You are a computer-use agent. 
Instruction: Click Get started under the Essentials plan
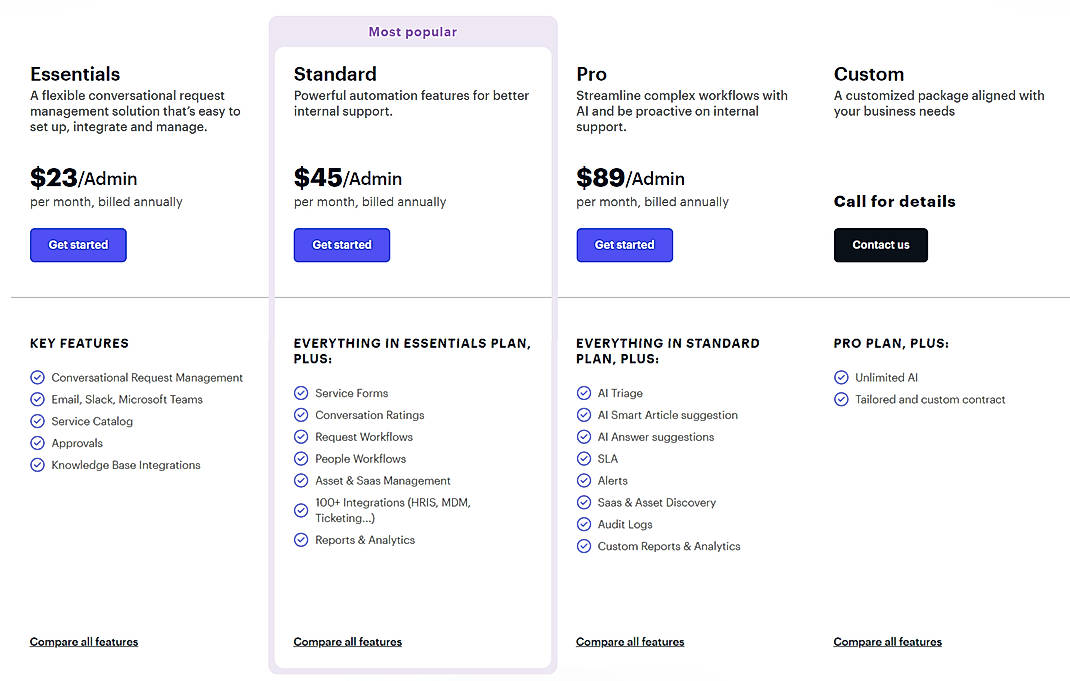coord(78,245)
